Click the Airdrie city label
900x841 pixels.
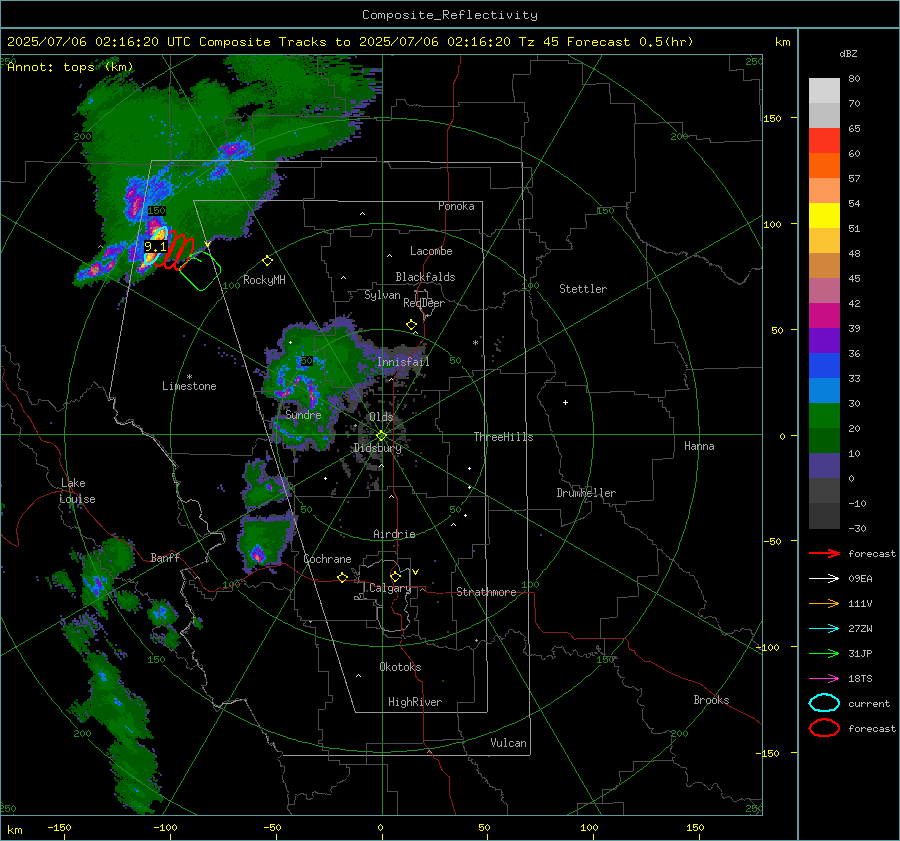click(x=394, y=534)
